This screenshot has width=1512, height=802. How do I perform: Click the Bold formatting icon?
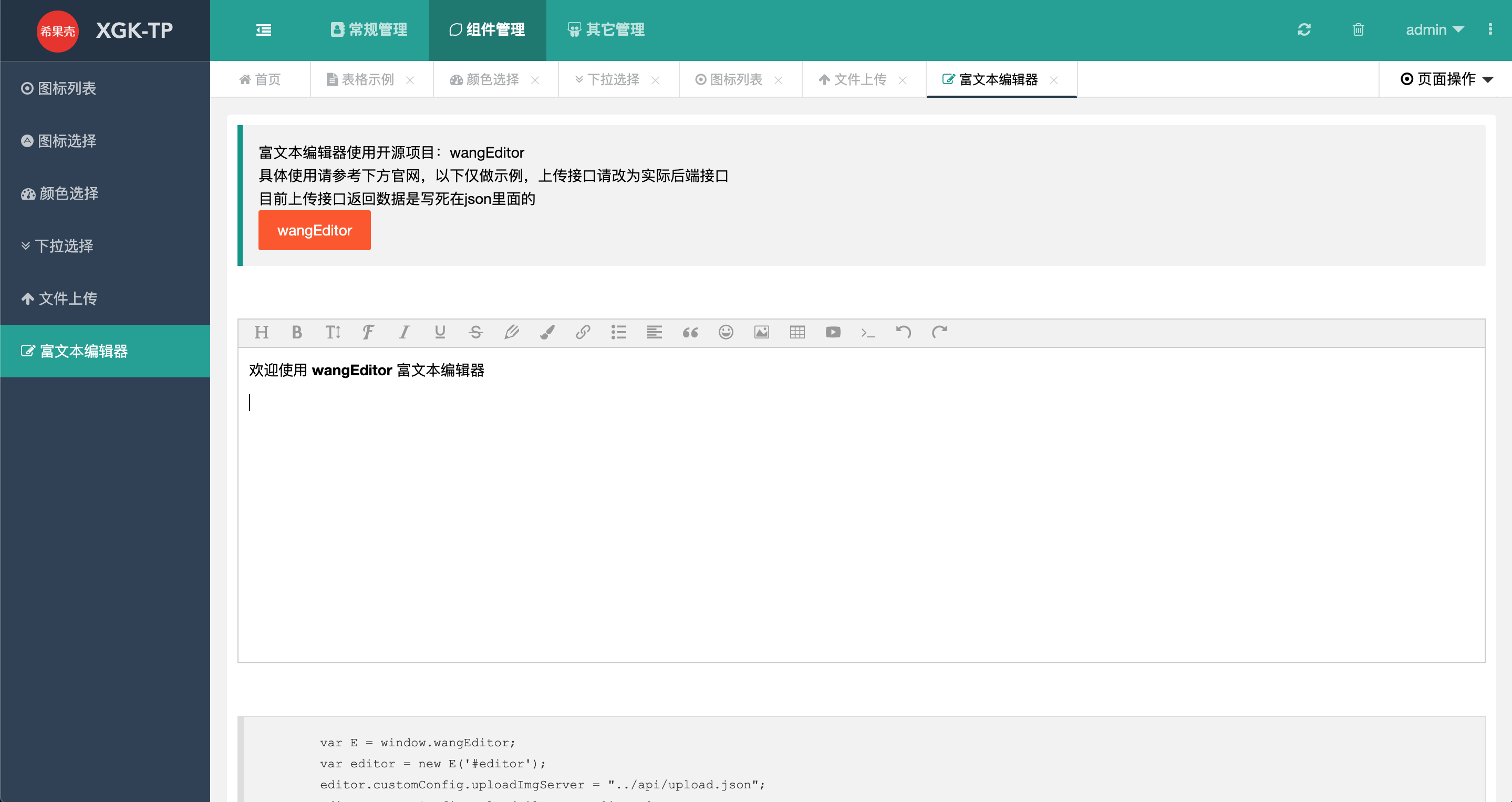pyautogui.click(x=297, y=332)
